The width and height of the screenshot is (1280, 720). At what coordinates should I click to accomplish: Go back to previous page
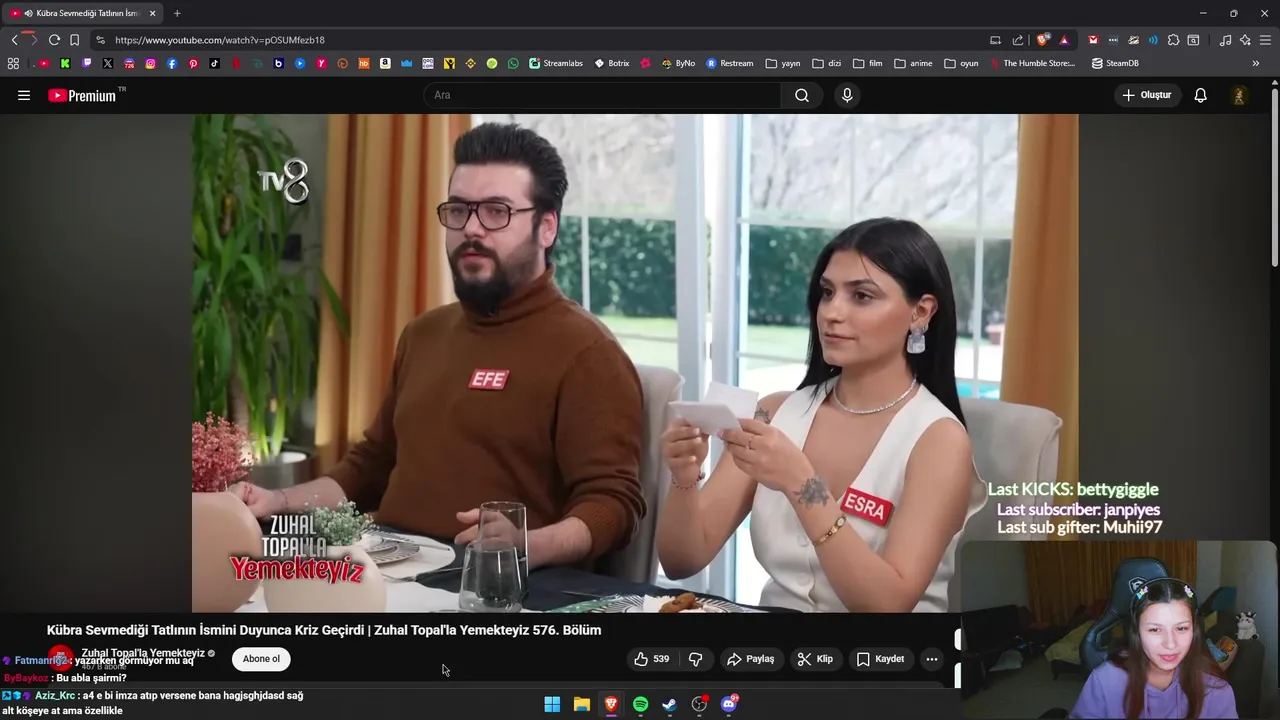[14, 40]
